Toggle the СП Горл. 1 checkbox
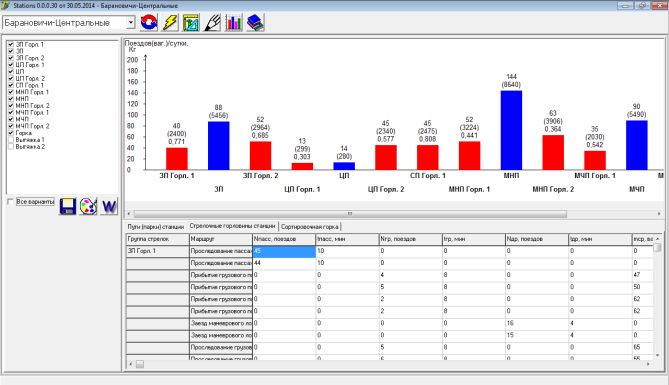The width and height of the screenshot is (669, 385). pos(11,85)
